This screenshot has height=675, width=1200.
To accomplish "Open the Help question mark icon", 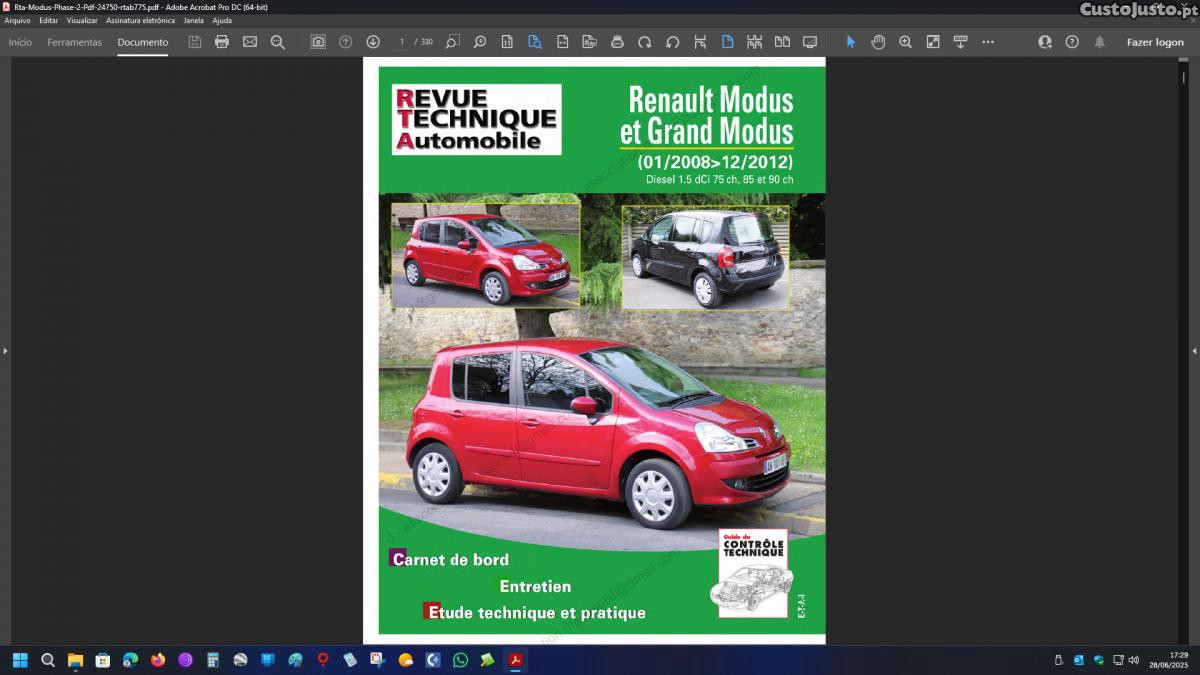I will point(1072,42).
